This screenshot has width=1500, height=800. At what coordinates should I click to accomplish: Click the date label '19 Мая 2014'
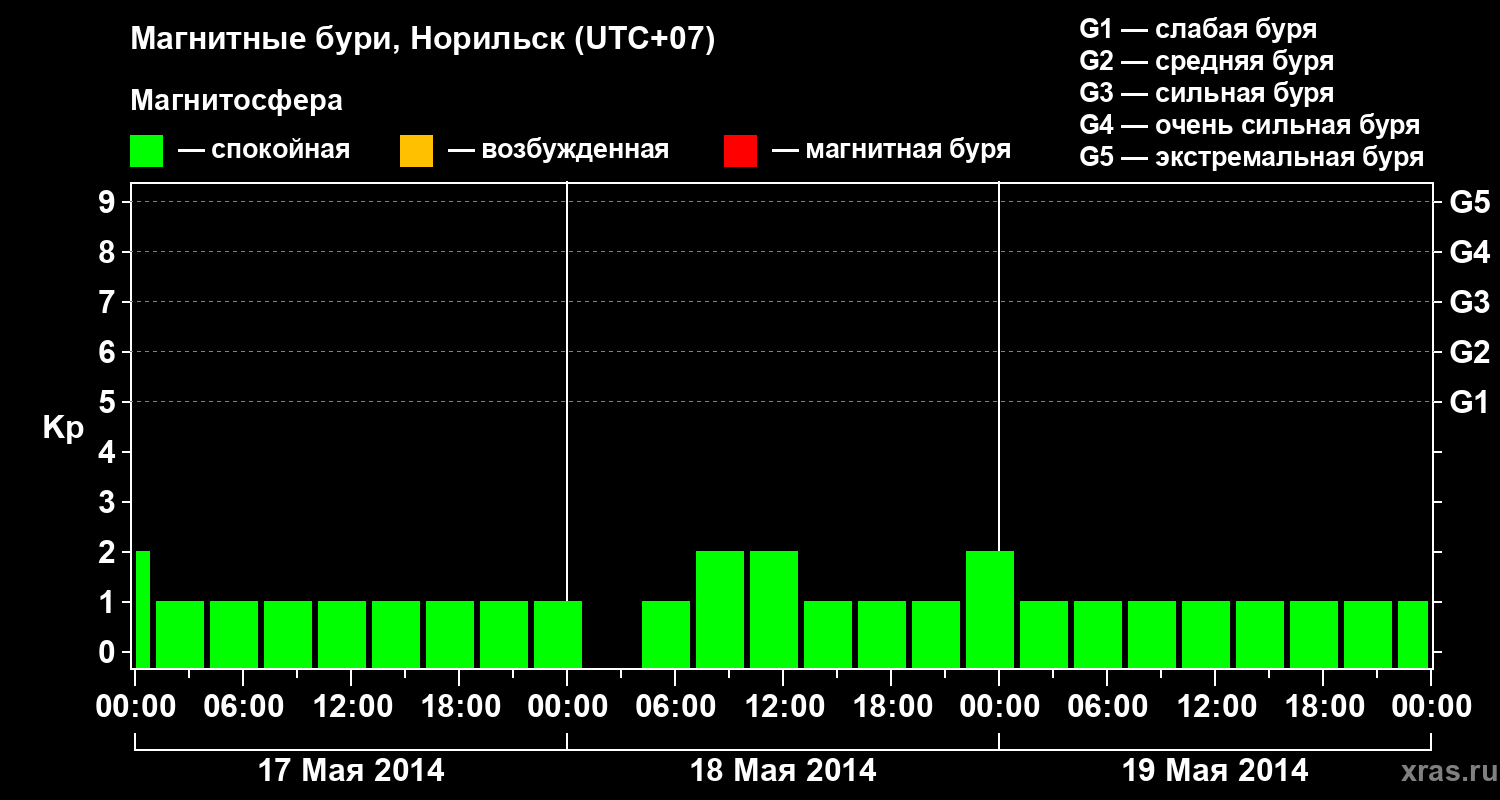[1215, 770]
